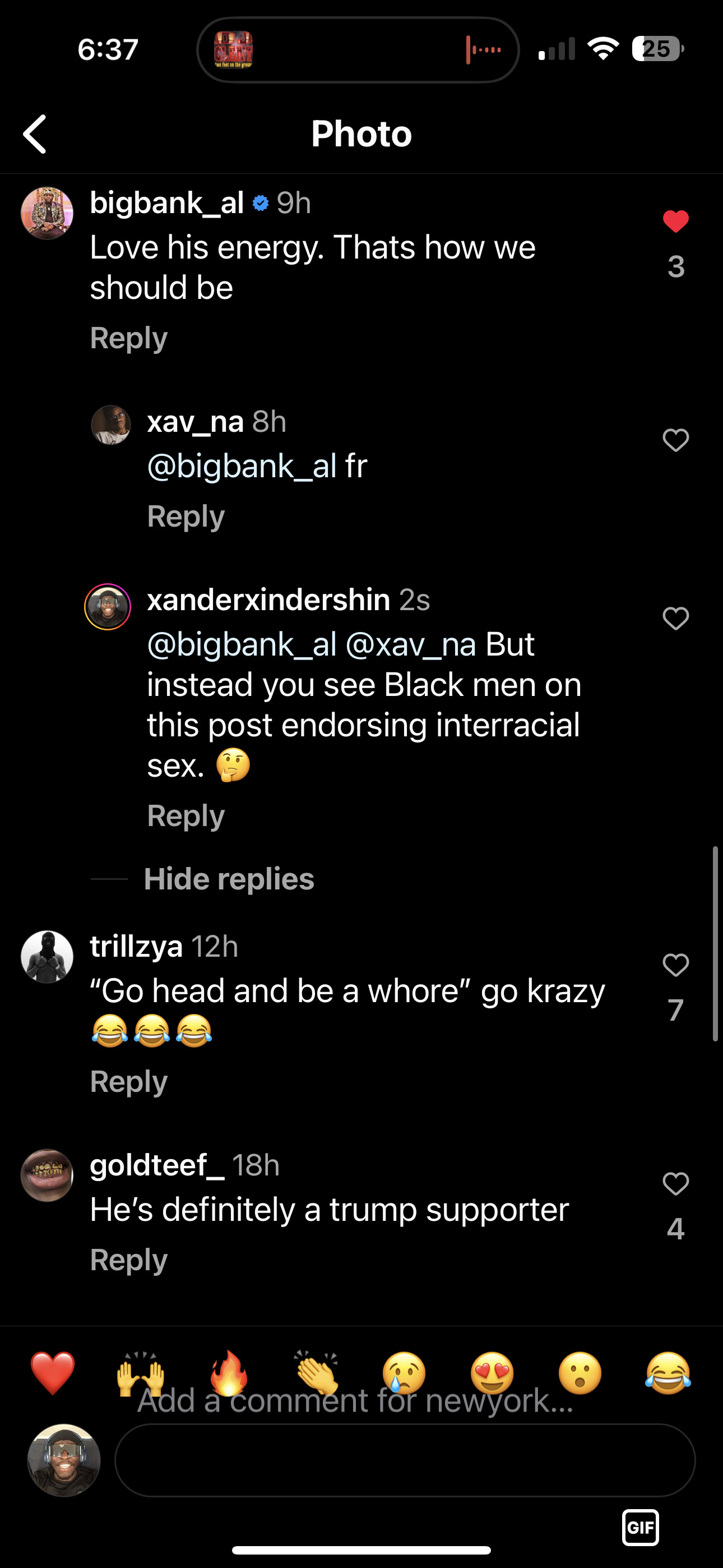723x1568 pixels.
Task: Tap the red heart quick reaction emoji
Action: click(53, 1373)
